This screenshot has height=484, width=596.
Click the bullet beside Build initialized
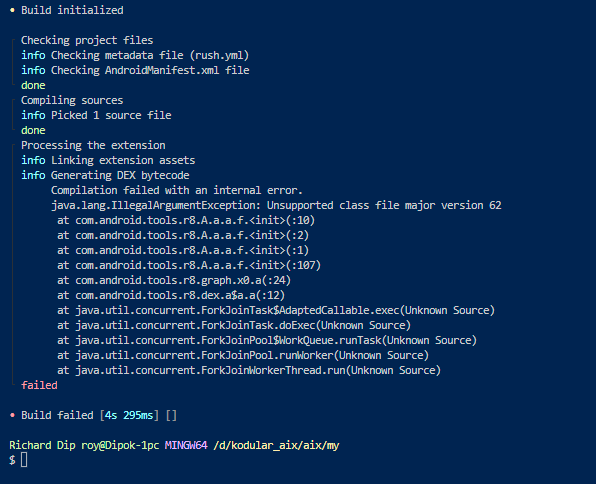[12, 10]
